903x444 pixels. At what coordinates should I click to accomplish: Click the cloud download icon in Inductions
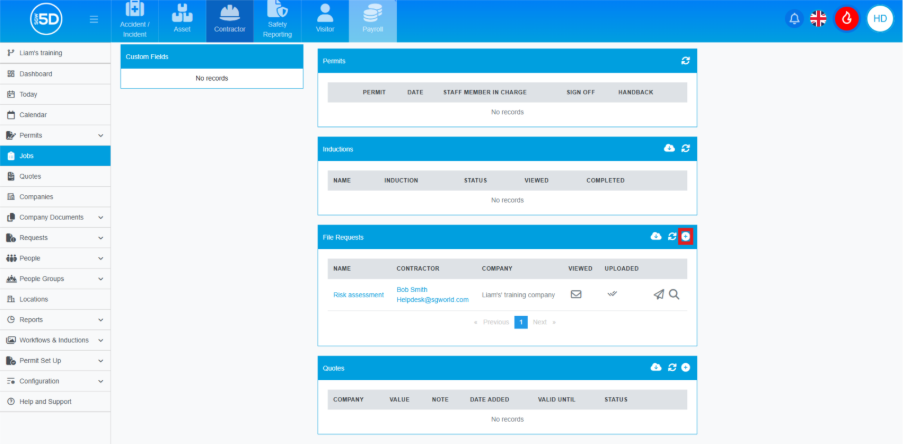click(669, 149)
